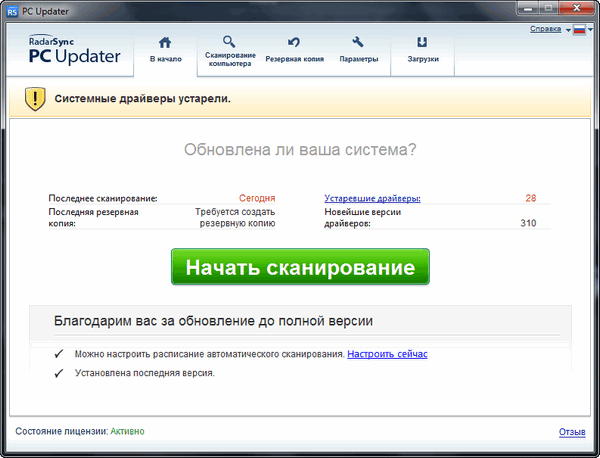The width and height of the screenshot is (600, 458).
Task: Click the downloads arrow icon
Action: tap(422, 42)
